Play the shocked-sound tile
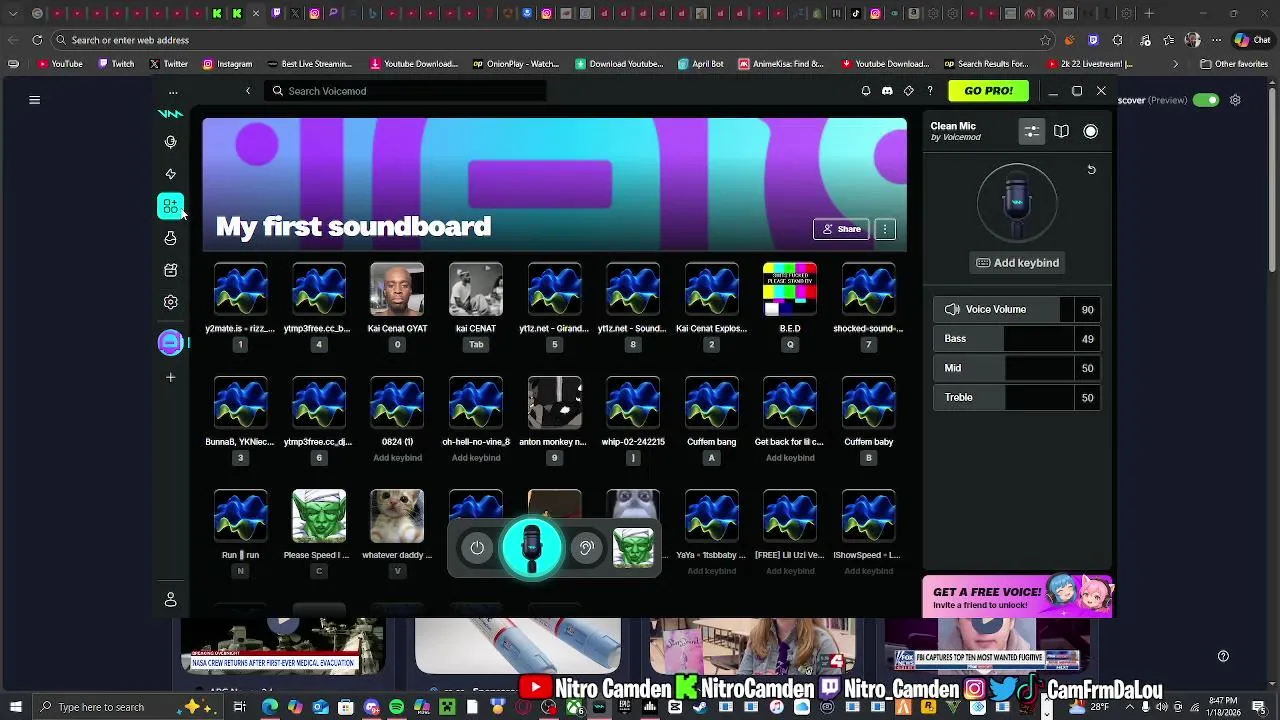This screenshot has height=720, width=1280. (869, 289)
